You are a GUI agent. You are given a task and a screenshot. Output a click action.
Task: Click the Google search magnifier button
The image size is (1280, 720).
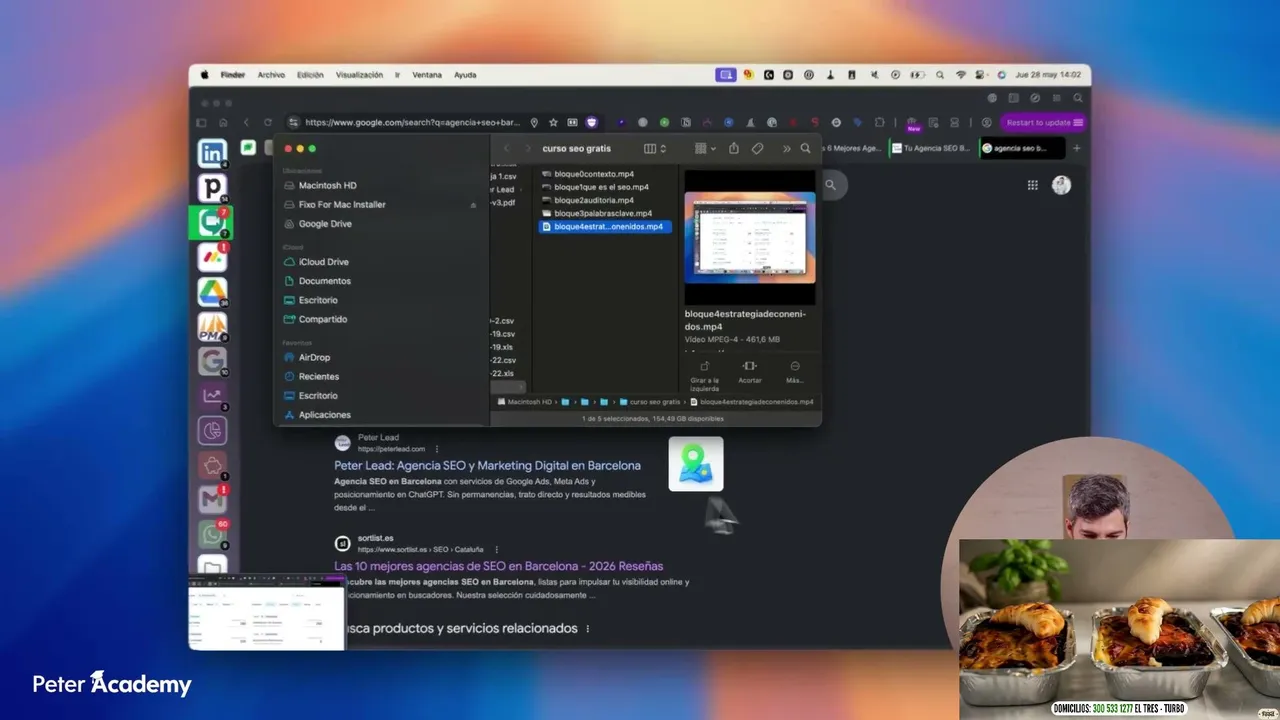830,185
